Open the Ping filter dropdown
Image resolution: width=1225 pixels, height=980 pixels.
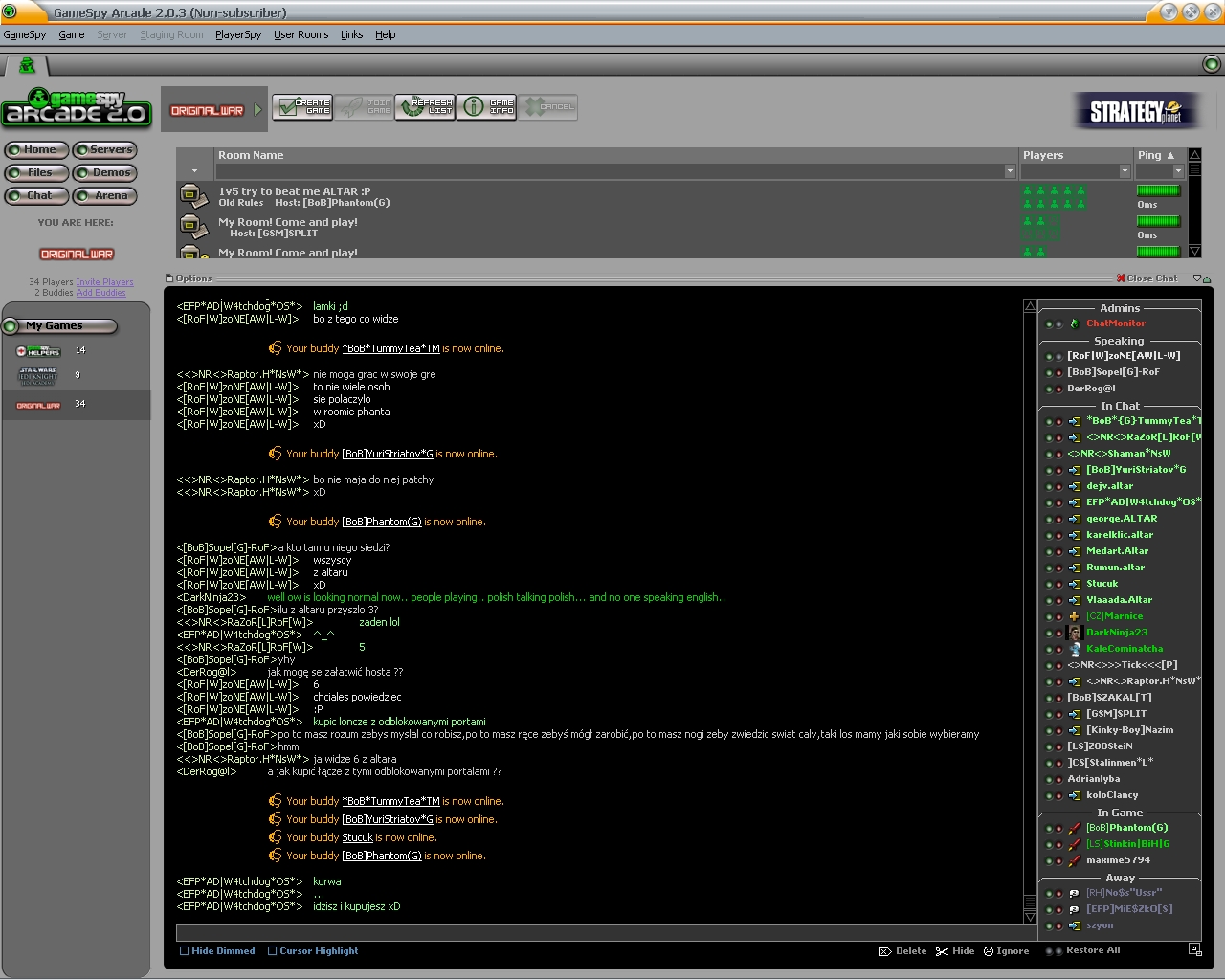click(1178, 171)
